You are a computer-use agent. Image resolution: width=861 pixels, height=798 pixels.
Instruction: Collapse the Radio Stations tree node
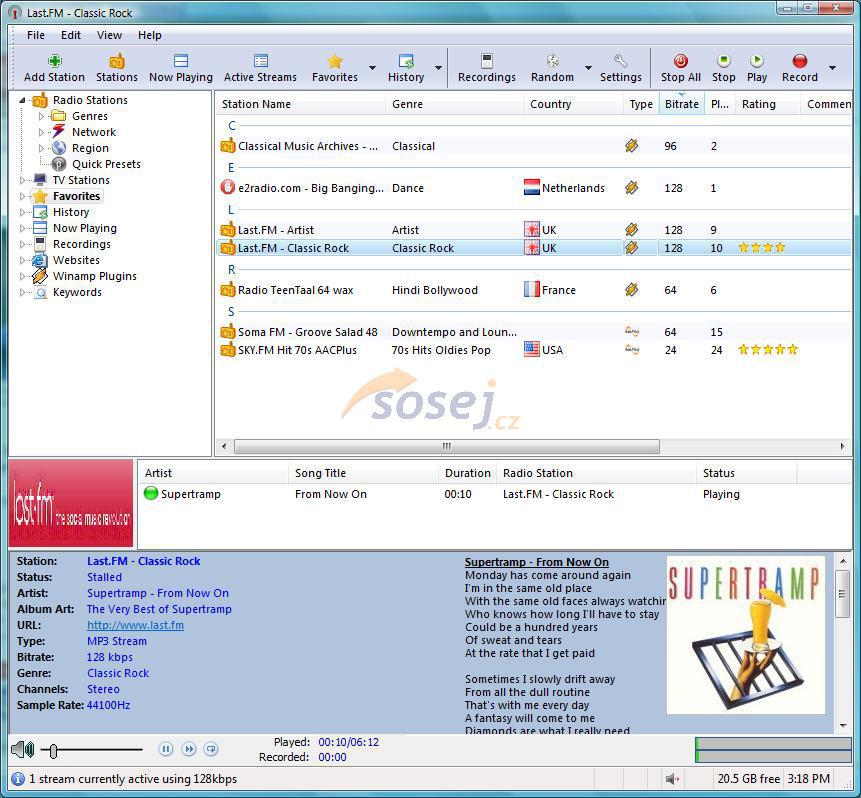pyautogui.click(x=22, y=101)
